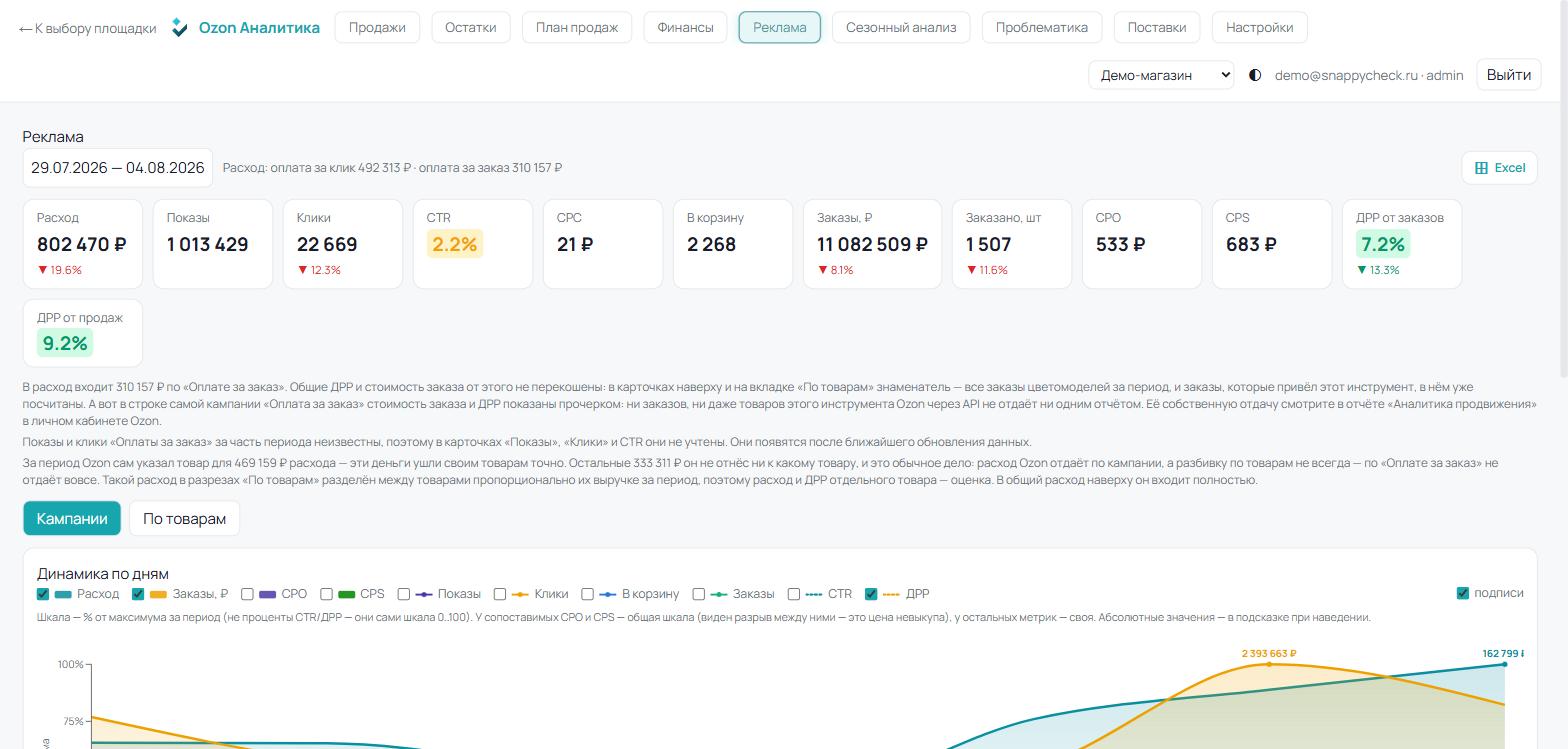Click the Заказано, шт value 1 507
The height and width of the screenshot is (749, 1568).
pos(989,244)
